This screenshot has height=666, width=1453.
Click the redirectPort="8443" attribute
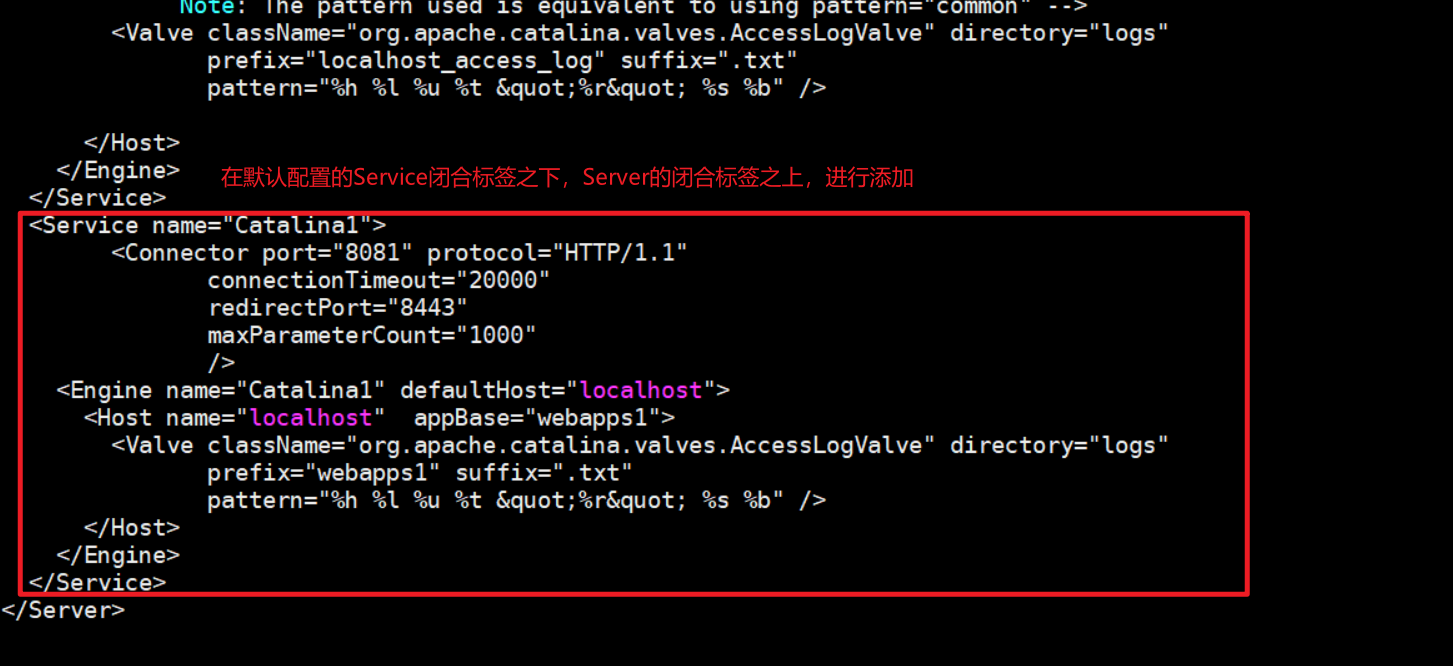tap(337, 308)
